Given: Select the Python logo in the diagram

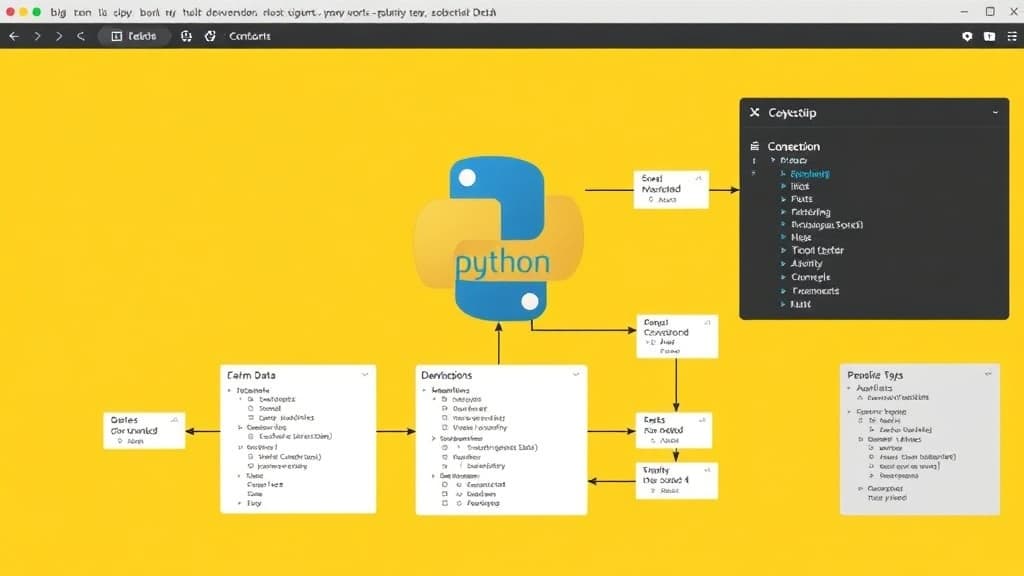Looking at the screenshot, I should click(498, 235).
